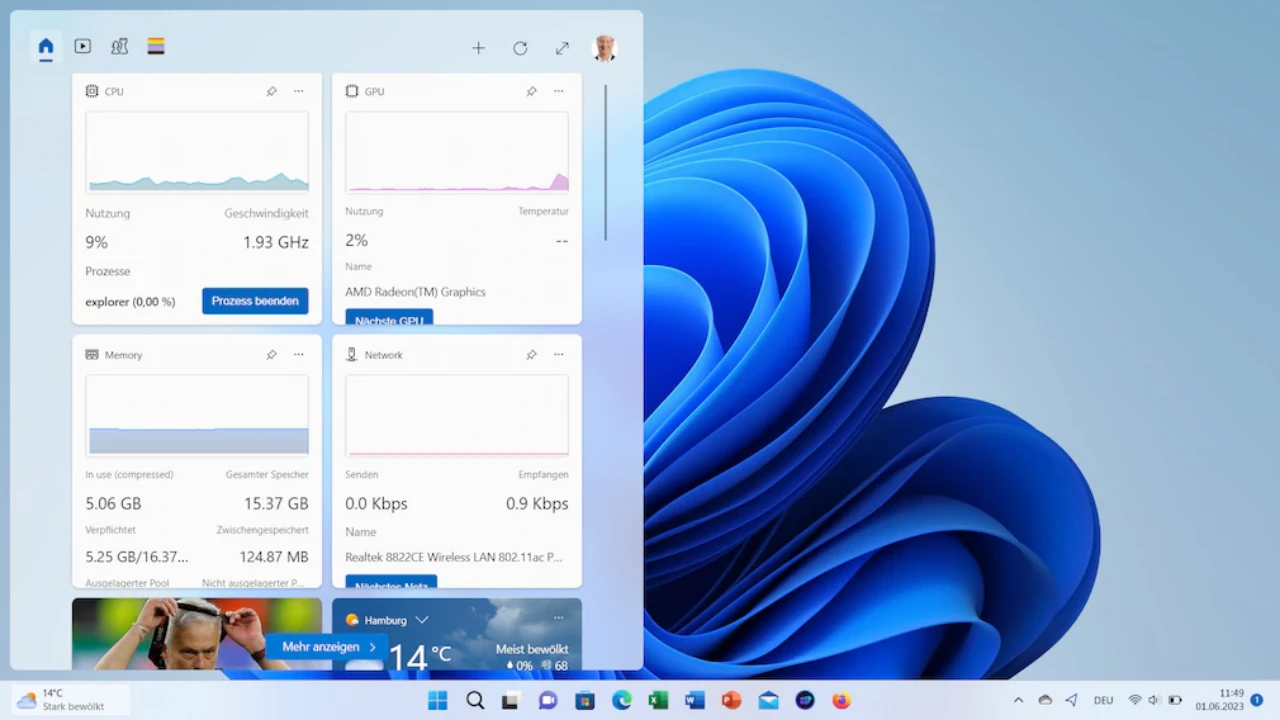The image size is (1280, 720).
Task: Refresh the widgets feed
Action: pyautogui.click(x=520, y=48)
